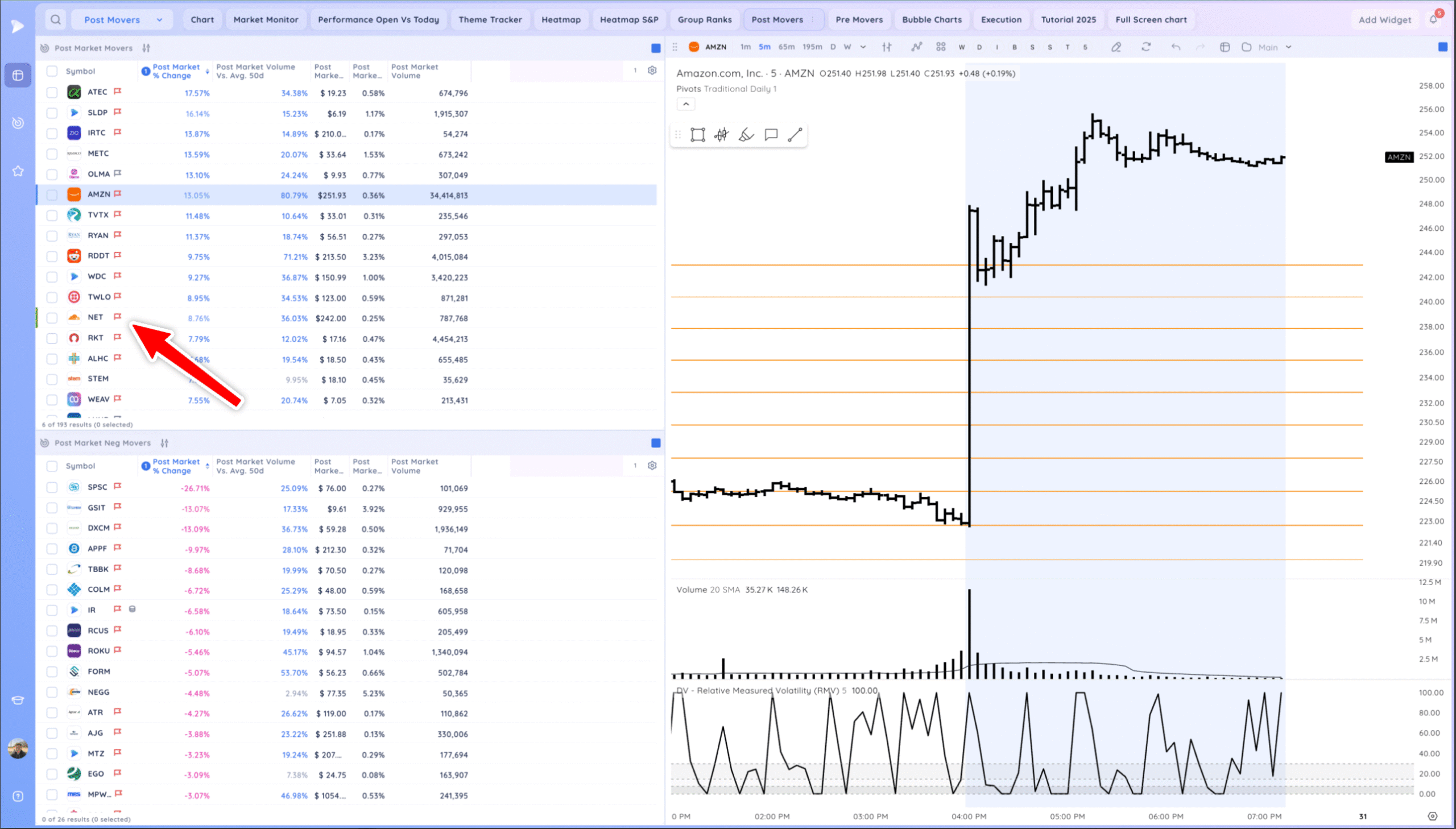Select the trend line tool
The height and width of the screenshot is (829, 1456).
click(795, 135)
